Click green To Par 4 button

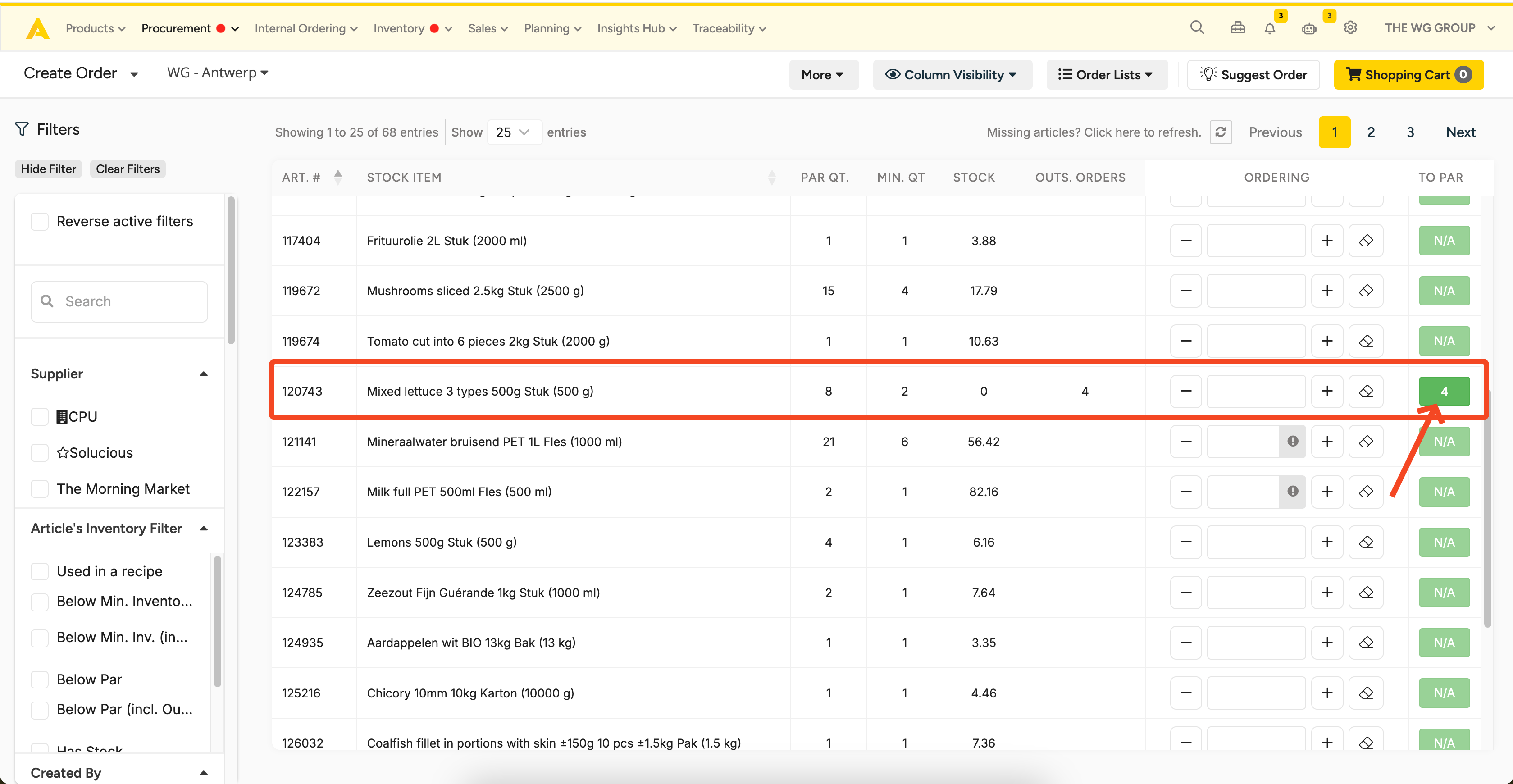(x=1444, y=391)
